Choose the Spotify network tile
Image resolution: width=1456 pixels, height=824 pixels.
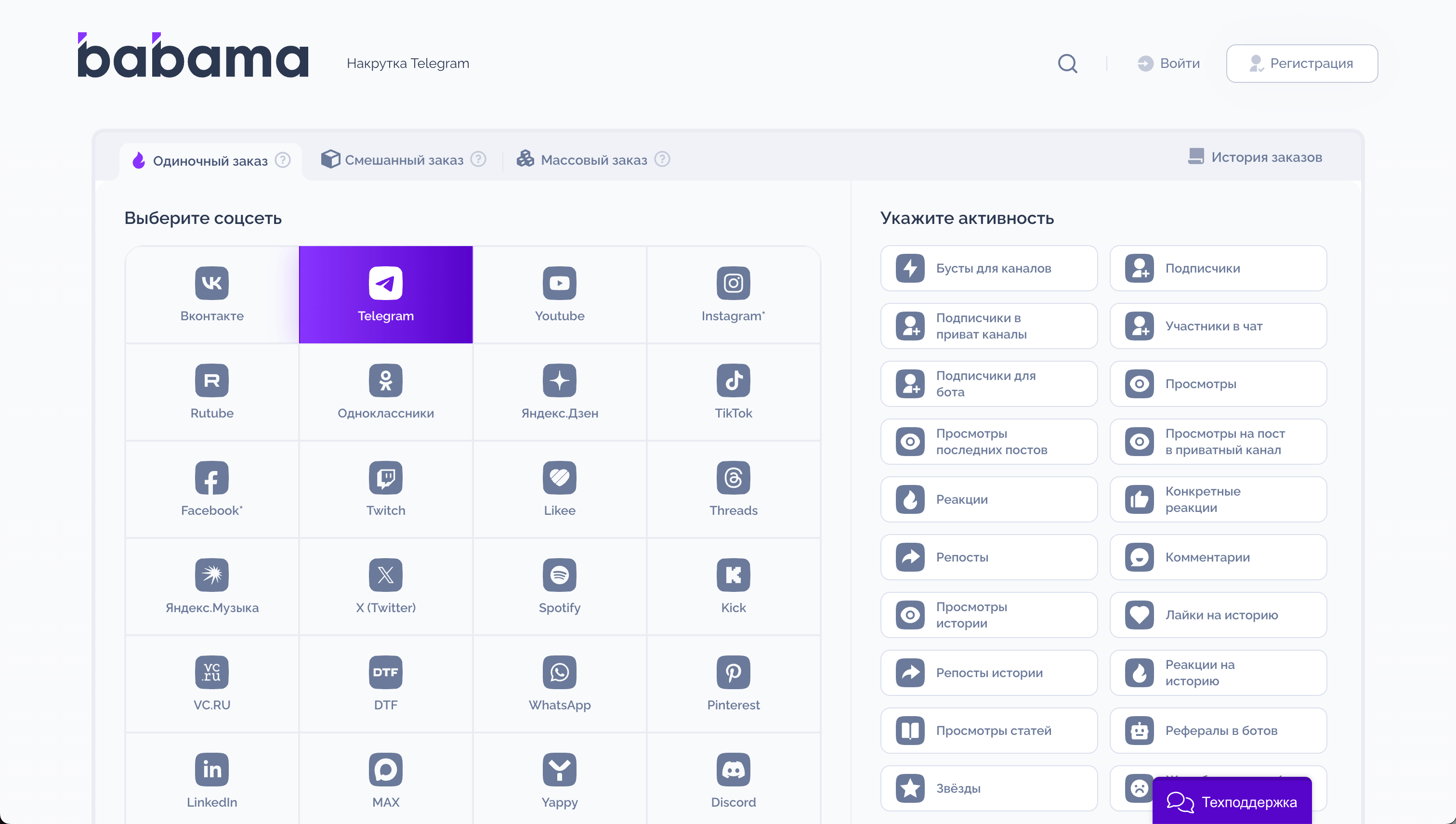559,586
